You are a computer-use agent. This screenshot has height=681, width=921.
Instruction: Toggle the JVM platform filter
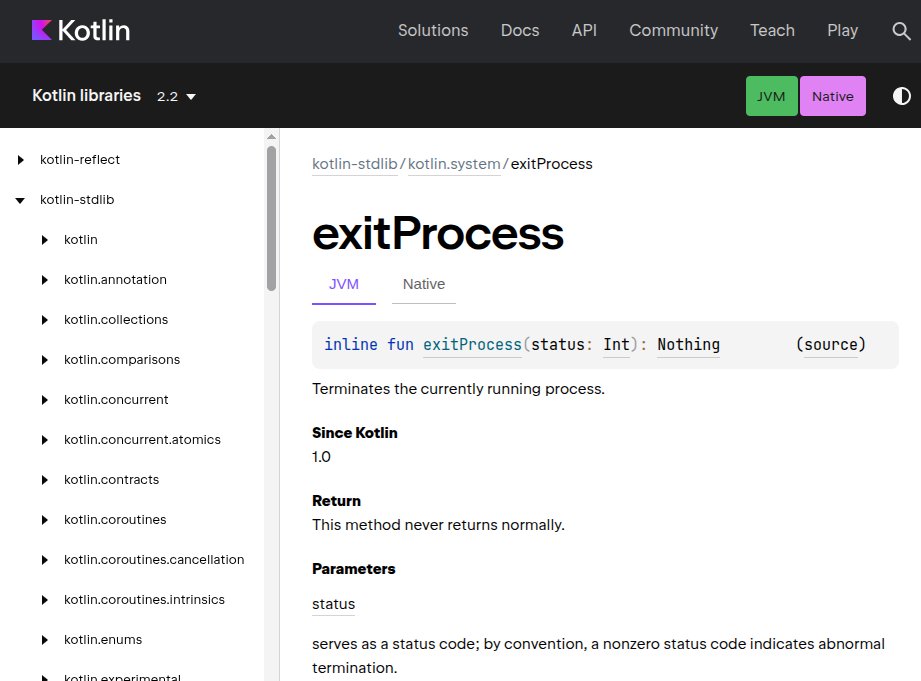pos(771,96)
